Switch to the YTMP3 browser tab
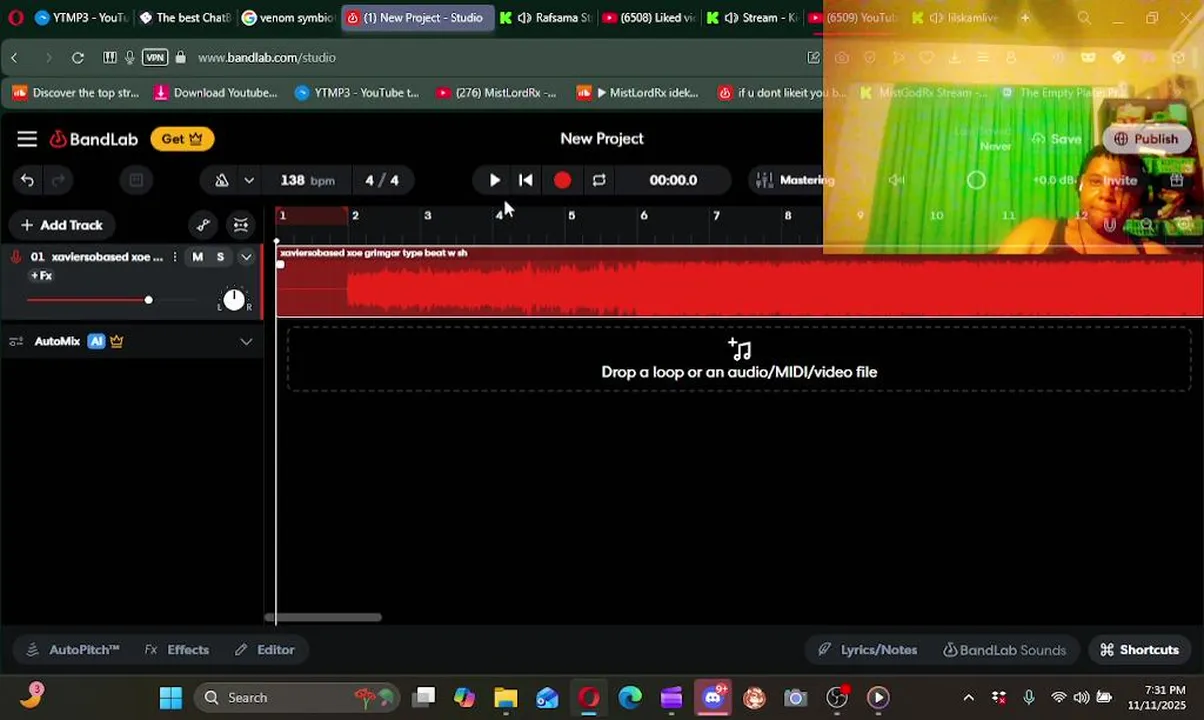 pyautogui.click(x=81, y=18)
